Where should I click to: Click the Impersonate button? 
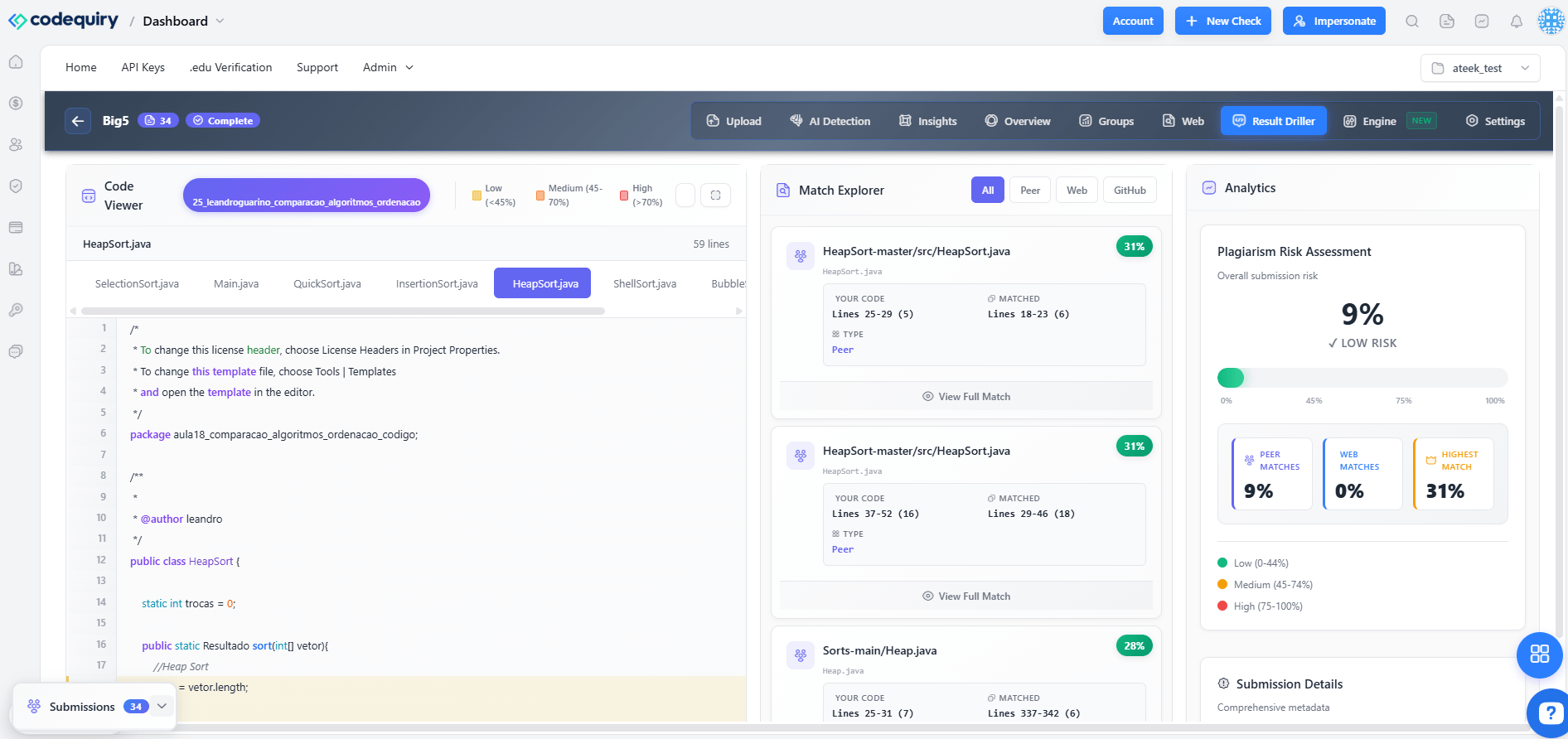coord(1334,21)
